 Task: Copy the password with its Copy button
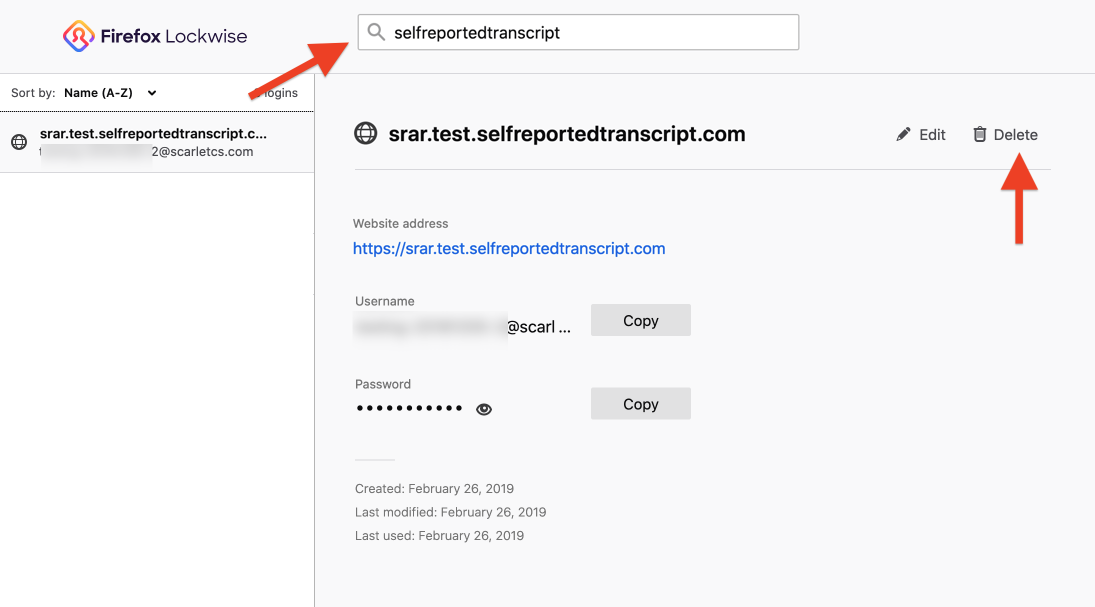click(x=640, y=404)
